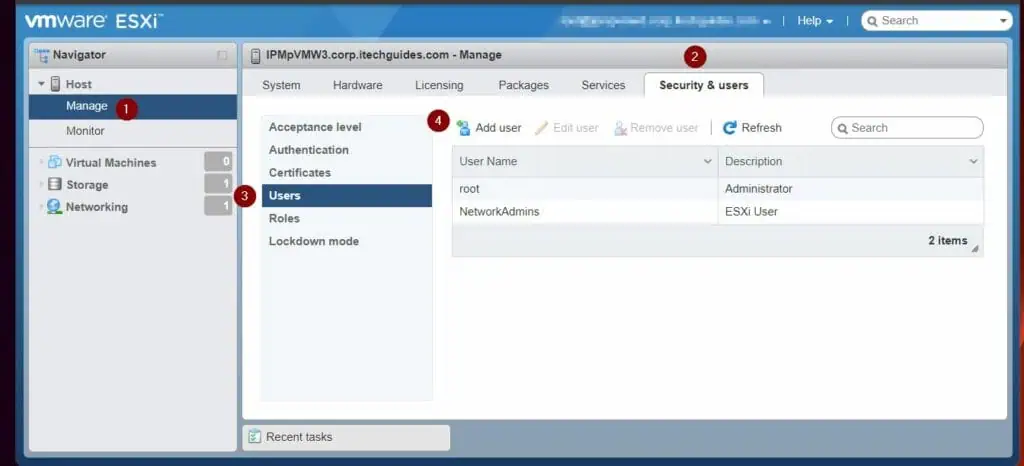Select the NetworkAdmins user row
This screenshot has width=1024, height=466.
[x=718, y=211]
